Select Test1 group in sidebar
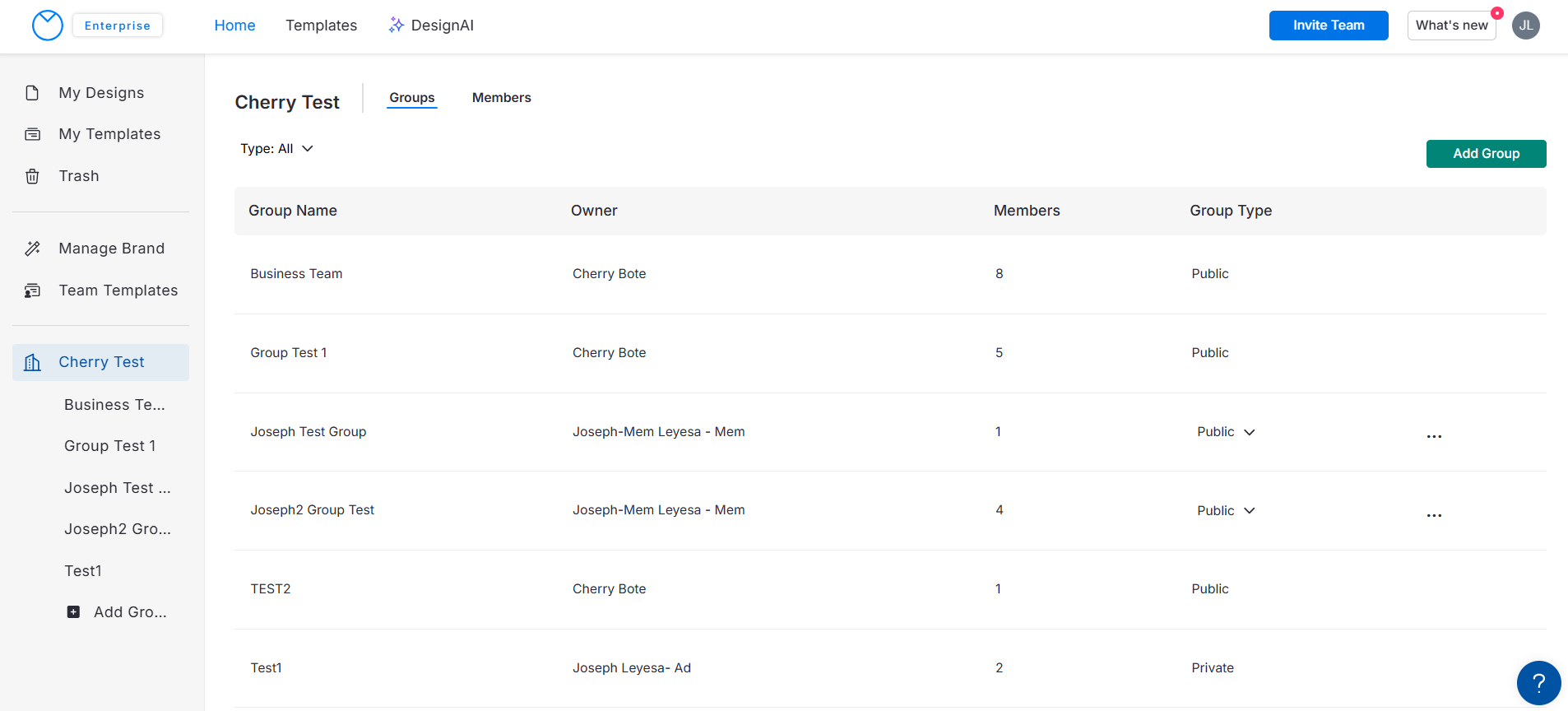The height and width of the screenshot is (711, 1568). point(83,571)
